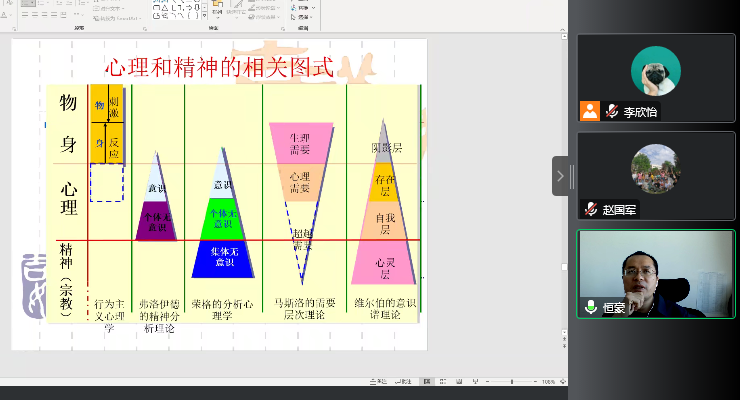
Task: Click the slide title 心理和精神的相关图式
Action: 218,68
